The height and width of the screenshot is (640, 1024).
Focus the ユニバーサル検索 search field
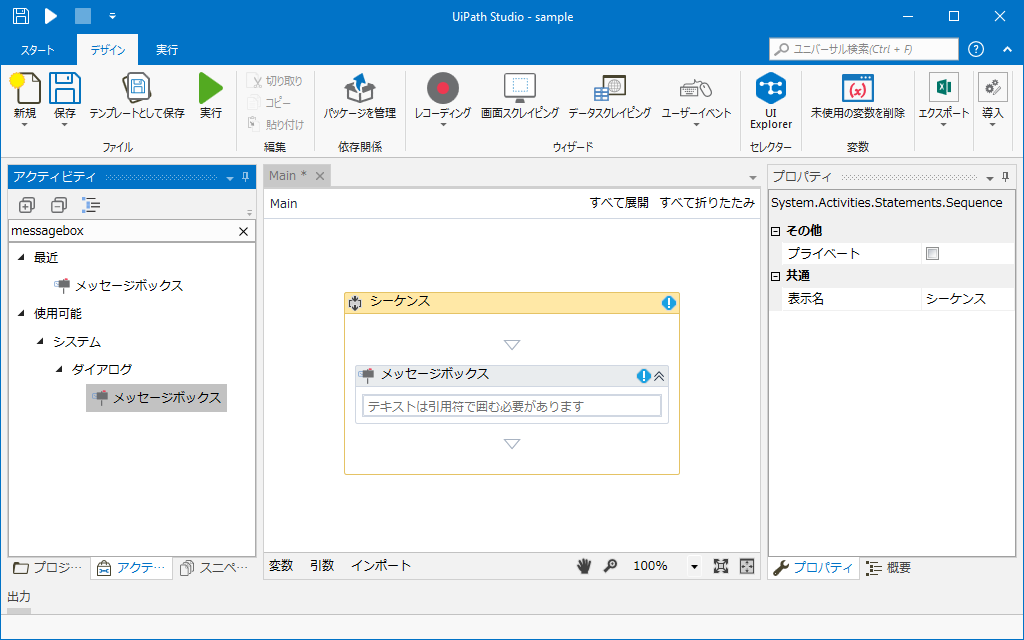864,49
